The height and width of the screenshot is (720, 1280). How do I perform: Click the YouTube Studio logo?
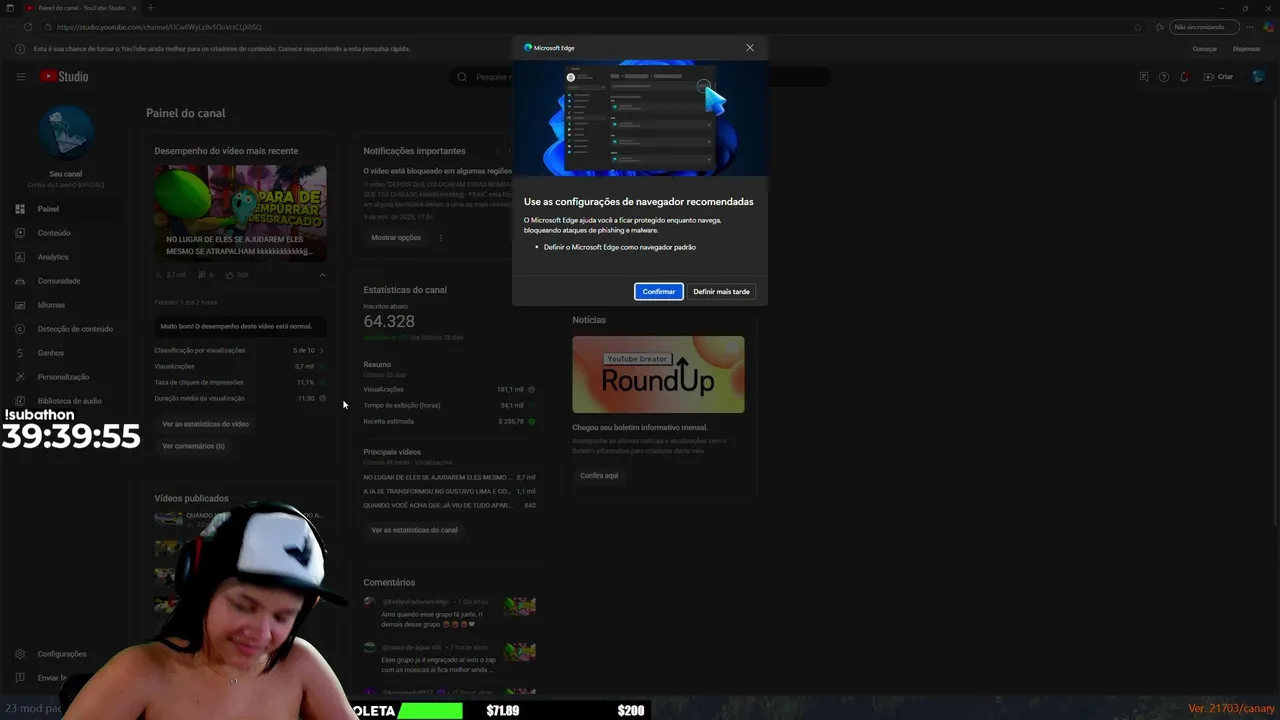[x=65, y=76]
